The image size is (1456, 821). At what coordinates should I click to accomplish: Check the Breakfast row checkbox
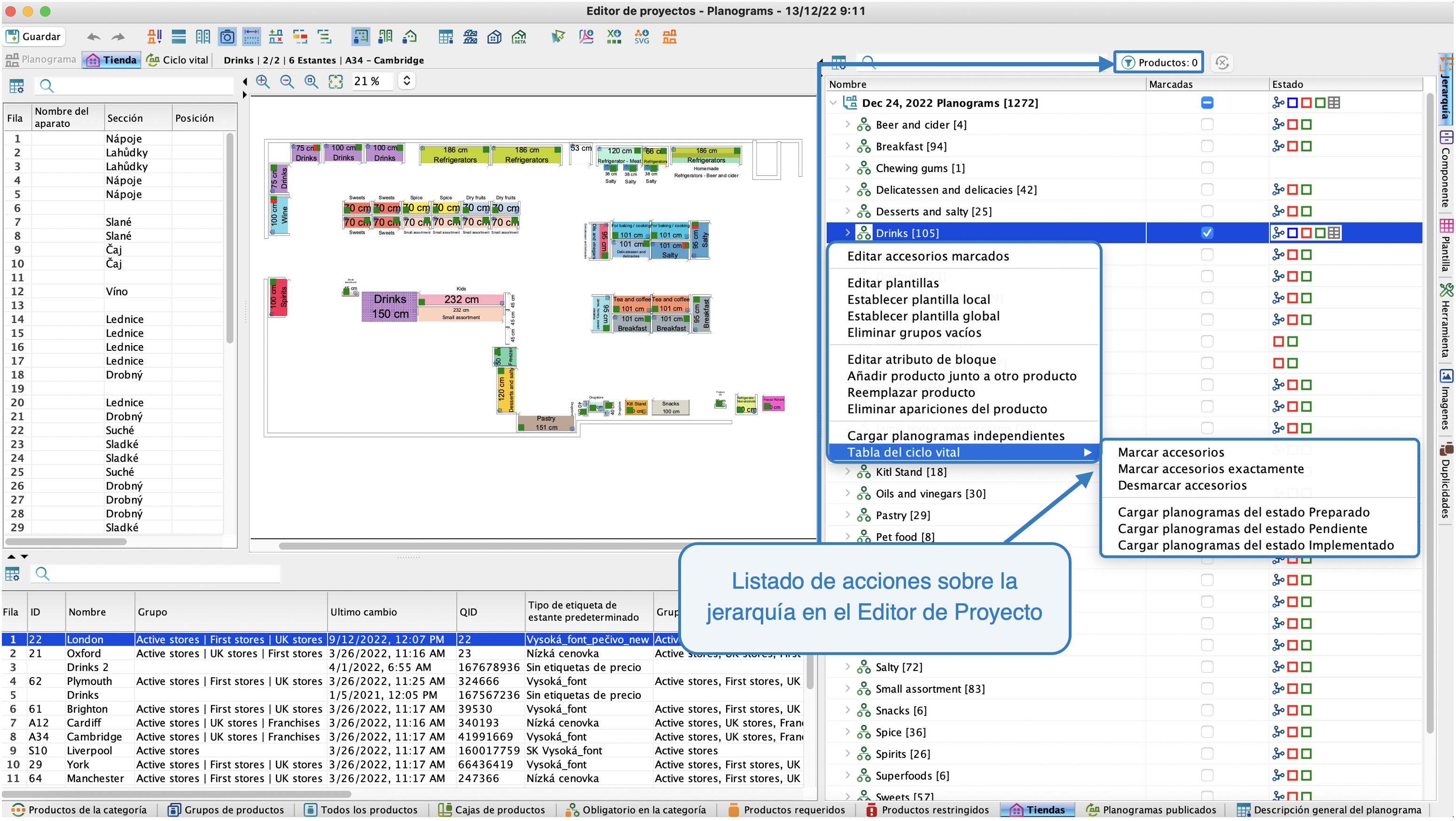pos(1207,146)
